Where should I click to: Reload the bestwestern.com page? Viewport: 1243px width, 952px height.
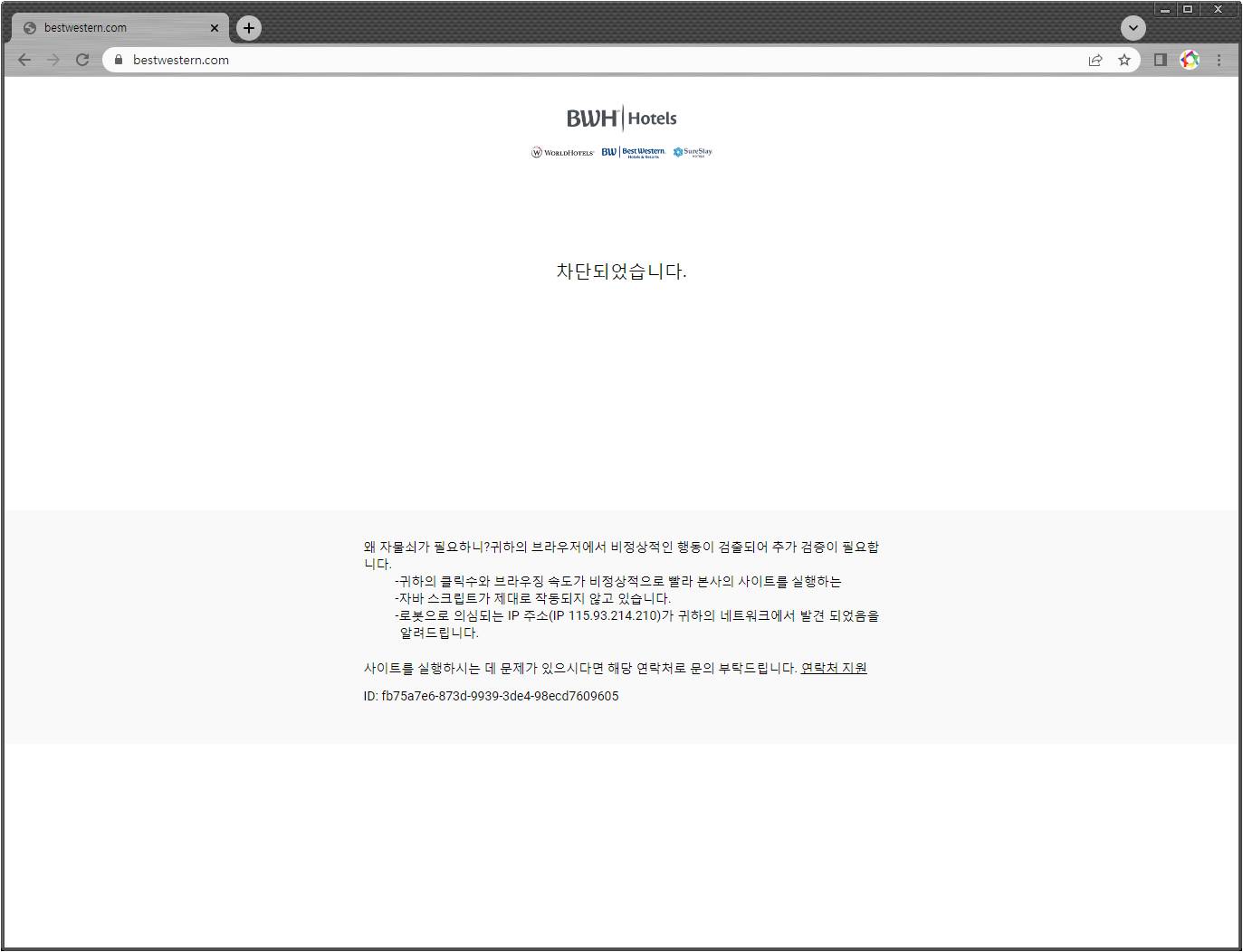[x=82, y=60]
